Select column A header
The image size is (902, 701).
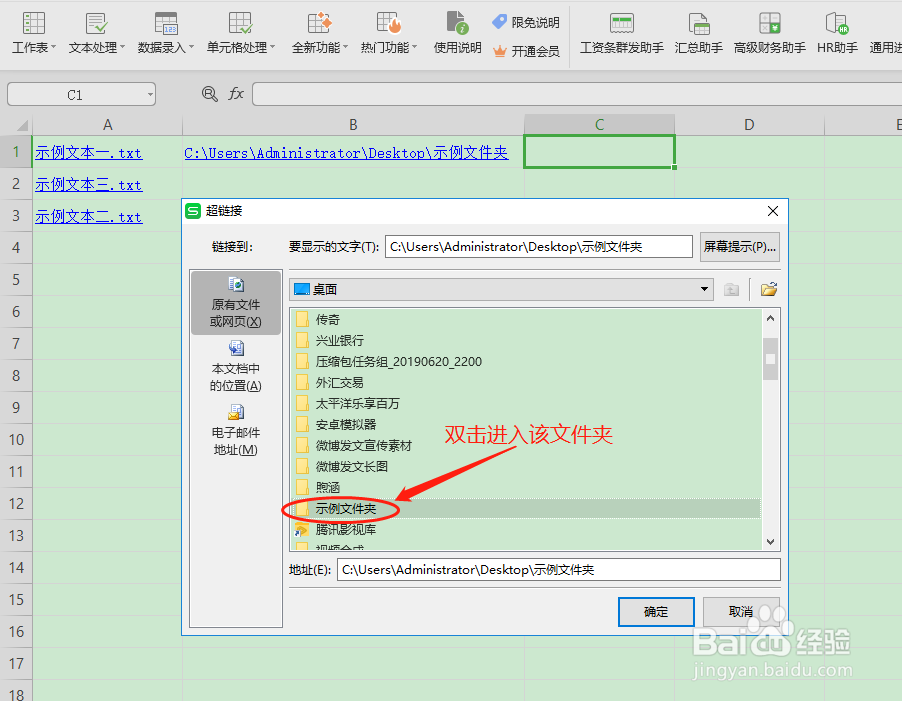coord(108,124)
